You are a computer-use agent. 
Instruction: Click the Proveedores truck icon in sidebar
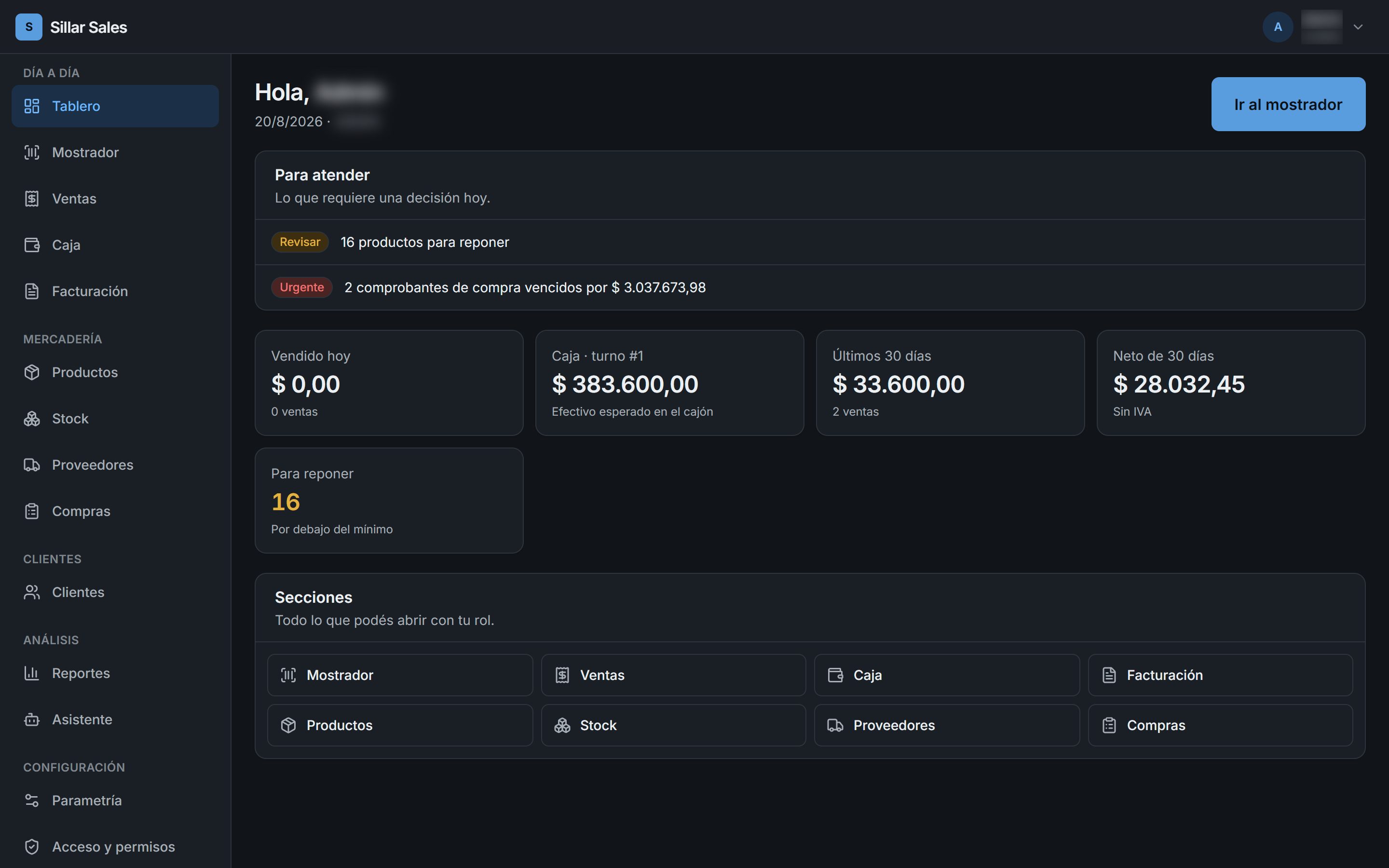click(31, 465)
